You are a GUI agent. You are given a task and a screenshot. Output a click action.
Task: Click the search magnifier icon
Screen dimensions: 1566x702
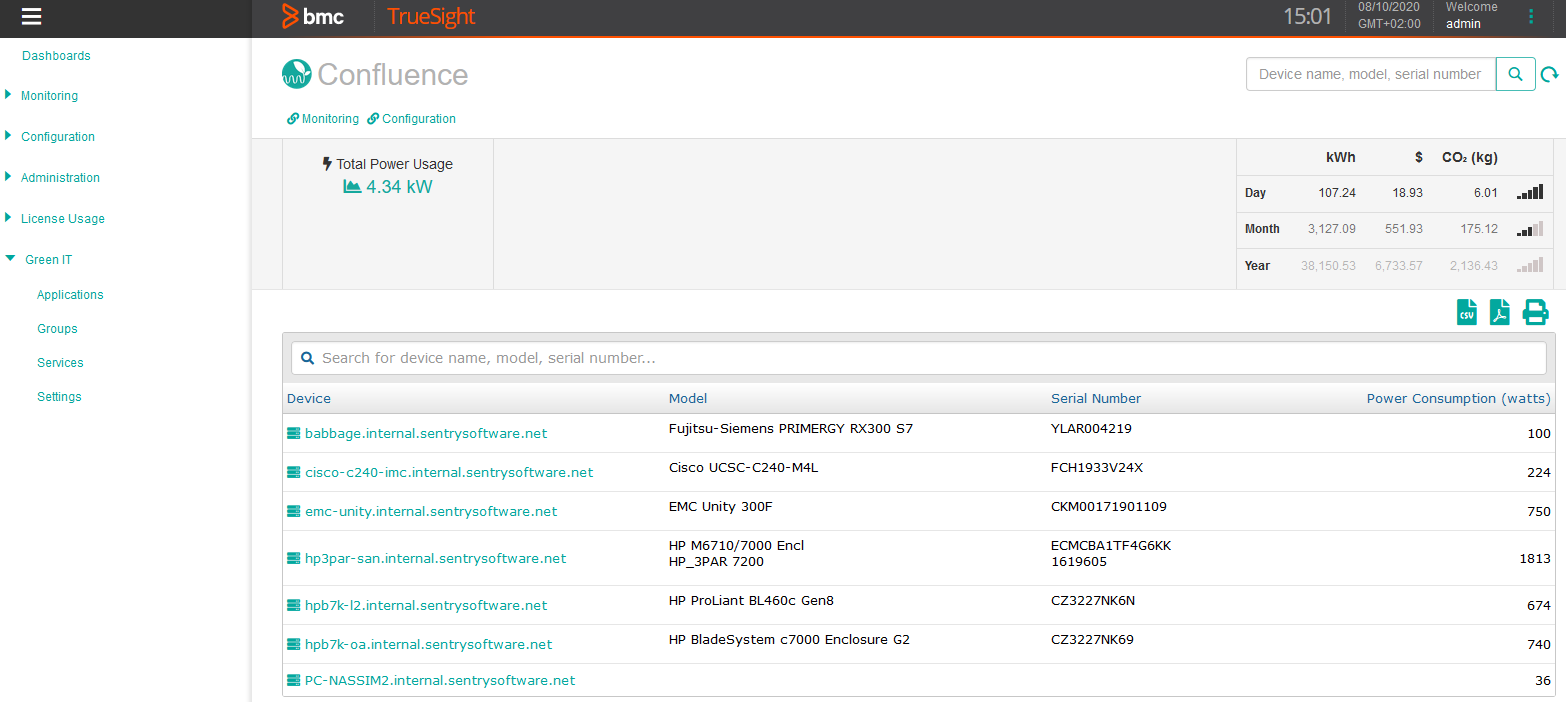pos(1515,73)
